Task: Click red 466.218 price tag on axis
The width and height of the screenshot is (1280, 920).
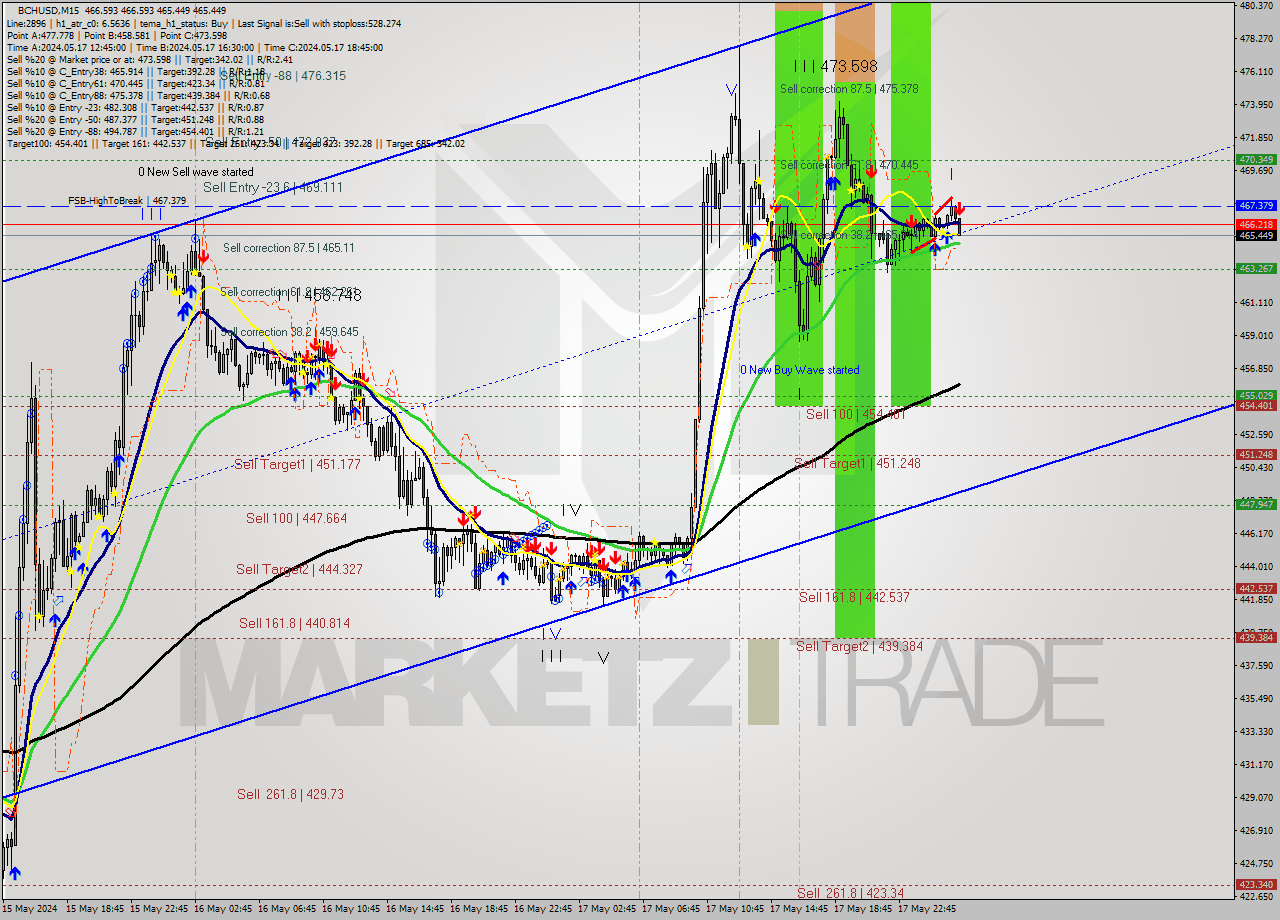Action: (1256, 225)
